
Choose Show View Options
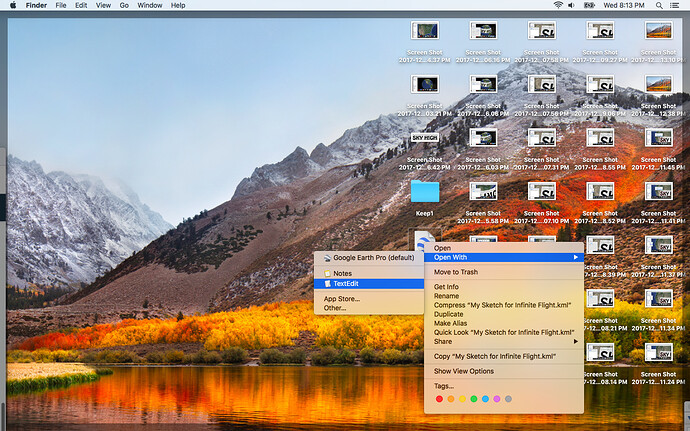[x=504, y=371]
